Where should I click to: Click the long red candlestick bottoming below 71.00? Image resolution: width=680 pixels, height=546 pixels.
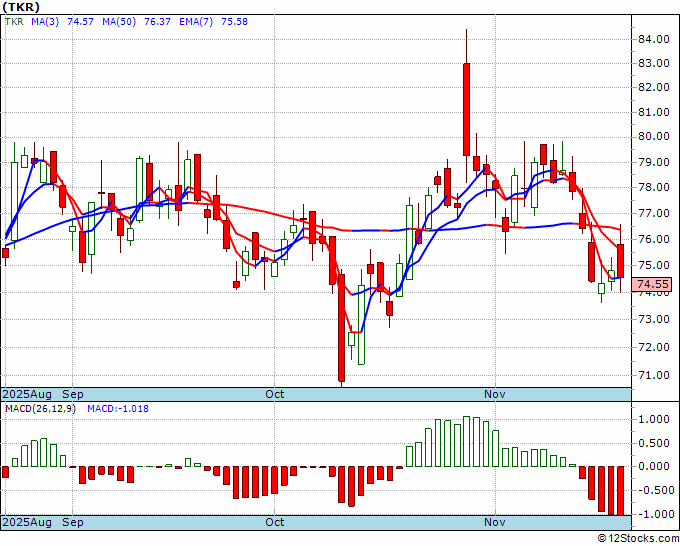click(342, 328)
